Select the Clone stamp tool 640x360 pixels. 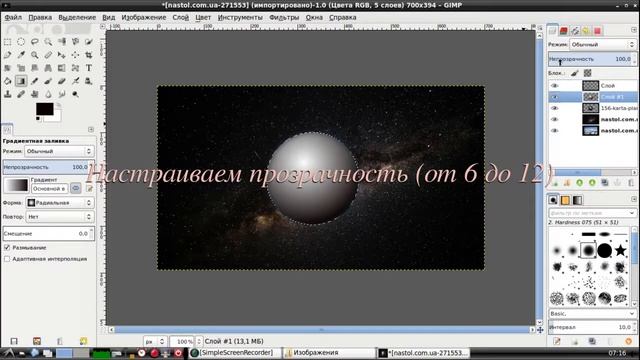pos(8,94)
